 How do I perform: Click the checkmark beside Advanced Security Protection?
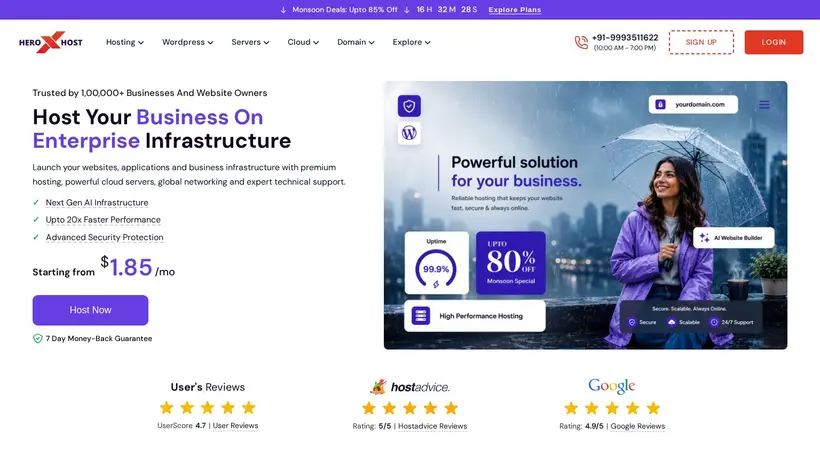[36, 237]
